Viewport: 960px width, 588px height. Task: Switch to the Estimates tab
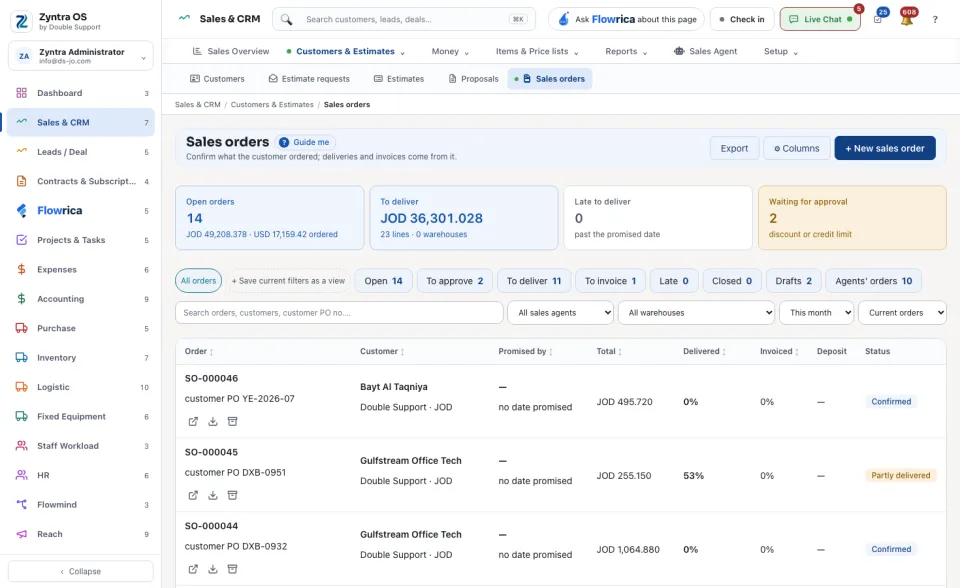(x=399, y=79)
